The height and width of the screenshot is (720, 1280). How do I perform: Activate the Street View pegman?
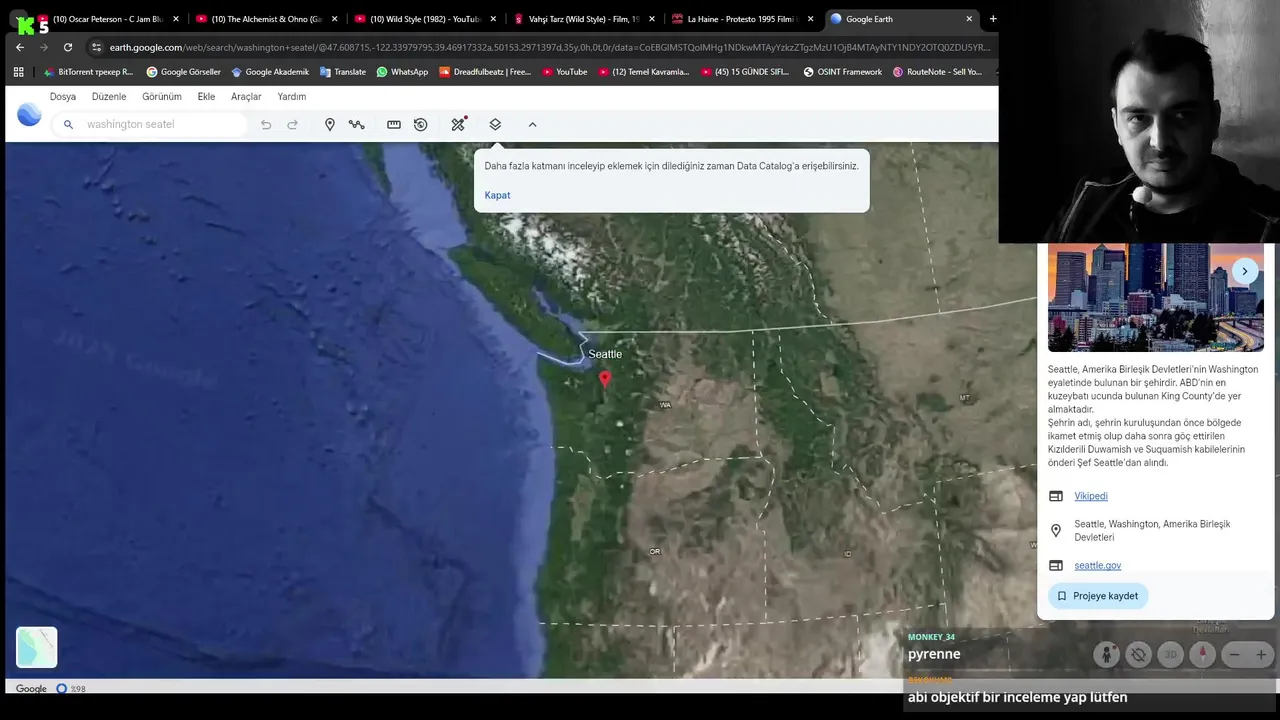click(x=1106, y=654)
